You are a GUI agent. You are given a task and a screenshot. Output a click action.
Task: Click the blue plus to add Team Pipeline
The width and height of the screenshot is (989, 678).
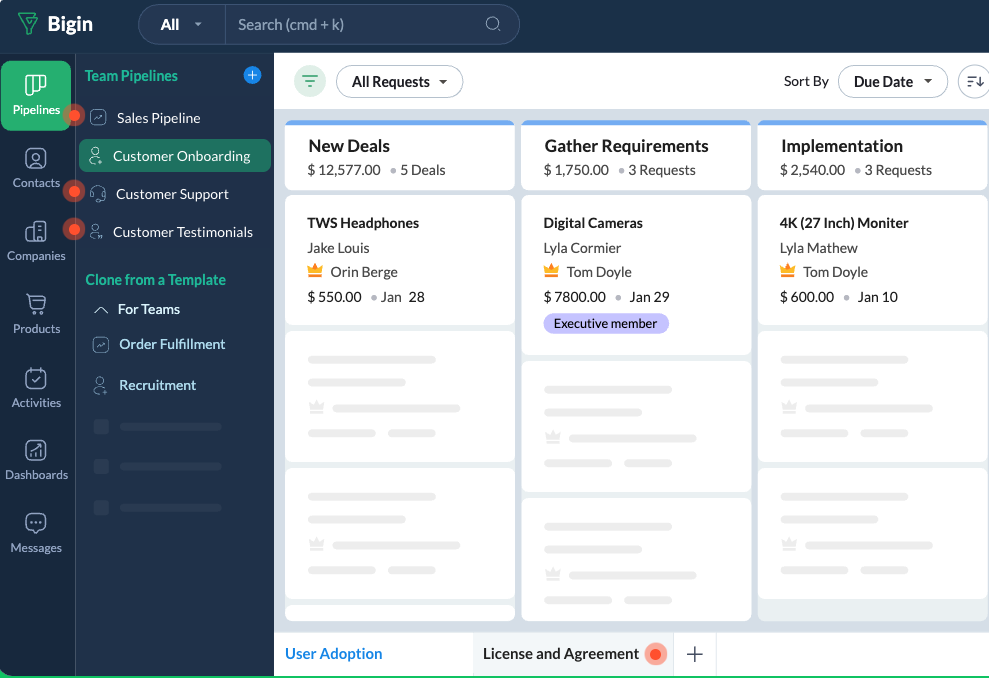(252, 75)
